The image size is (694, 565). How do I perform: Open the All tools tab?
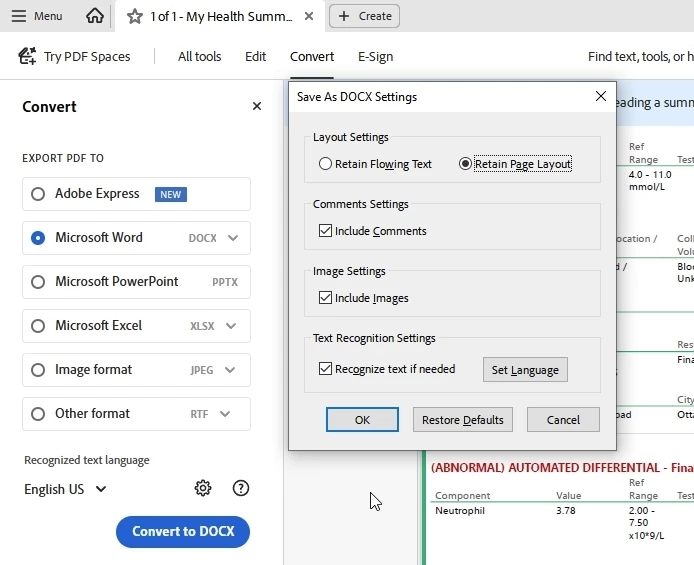click(200, 57)
